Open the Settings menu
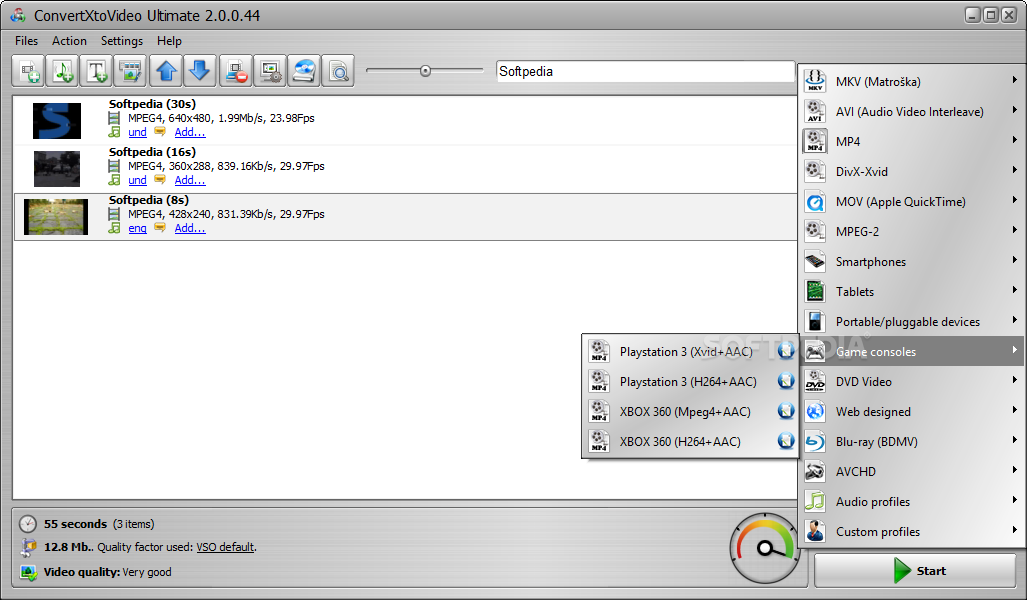Screen dimensions: 1027x600 (122, 41)
